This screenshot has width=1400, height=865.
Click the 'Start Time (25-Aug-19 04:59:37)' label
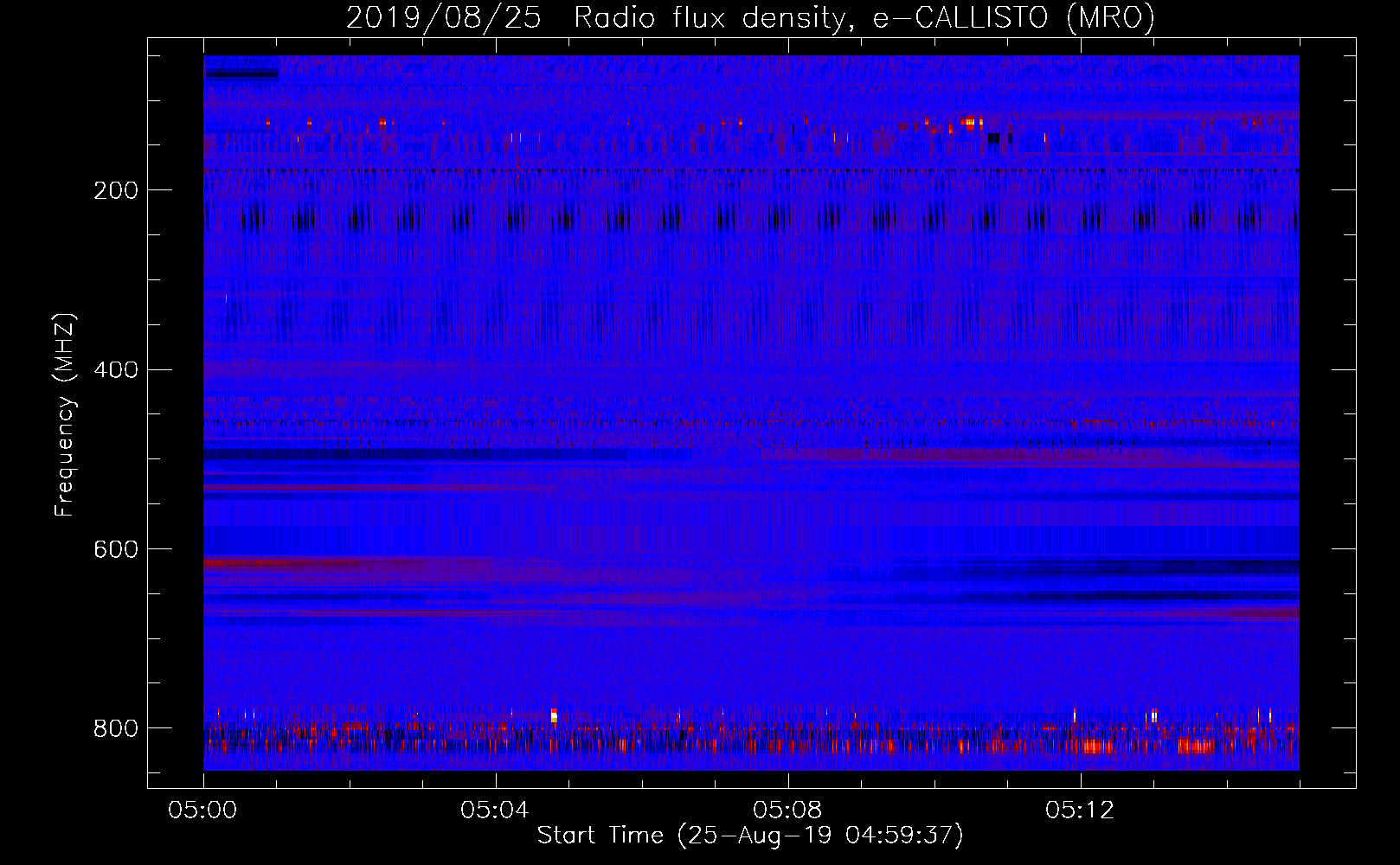750,836
